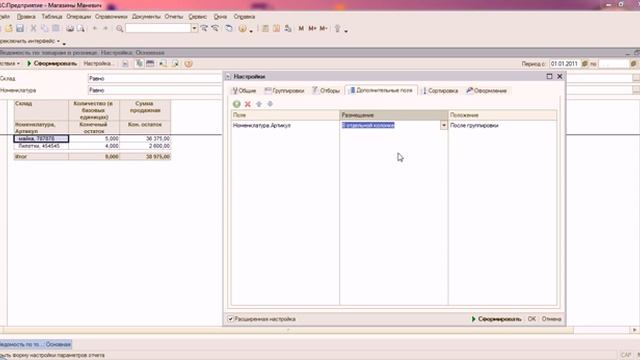Click the Paste icon in main toolbar
Screen dimensions: 640x360
[x=56, y=29]
